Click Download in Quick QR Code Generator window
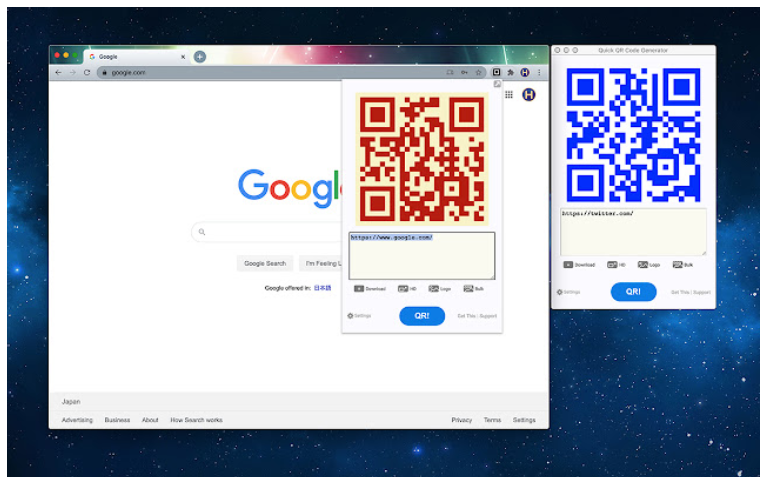Screen dimensions: 766x485 pyautogui.click(x=579, y=265)
